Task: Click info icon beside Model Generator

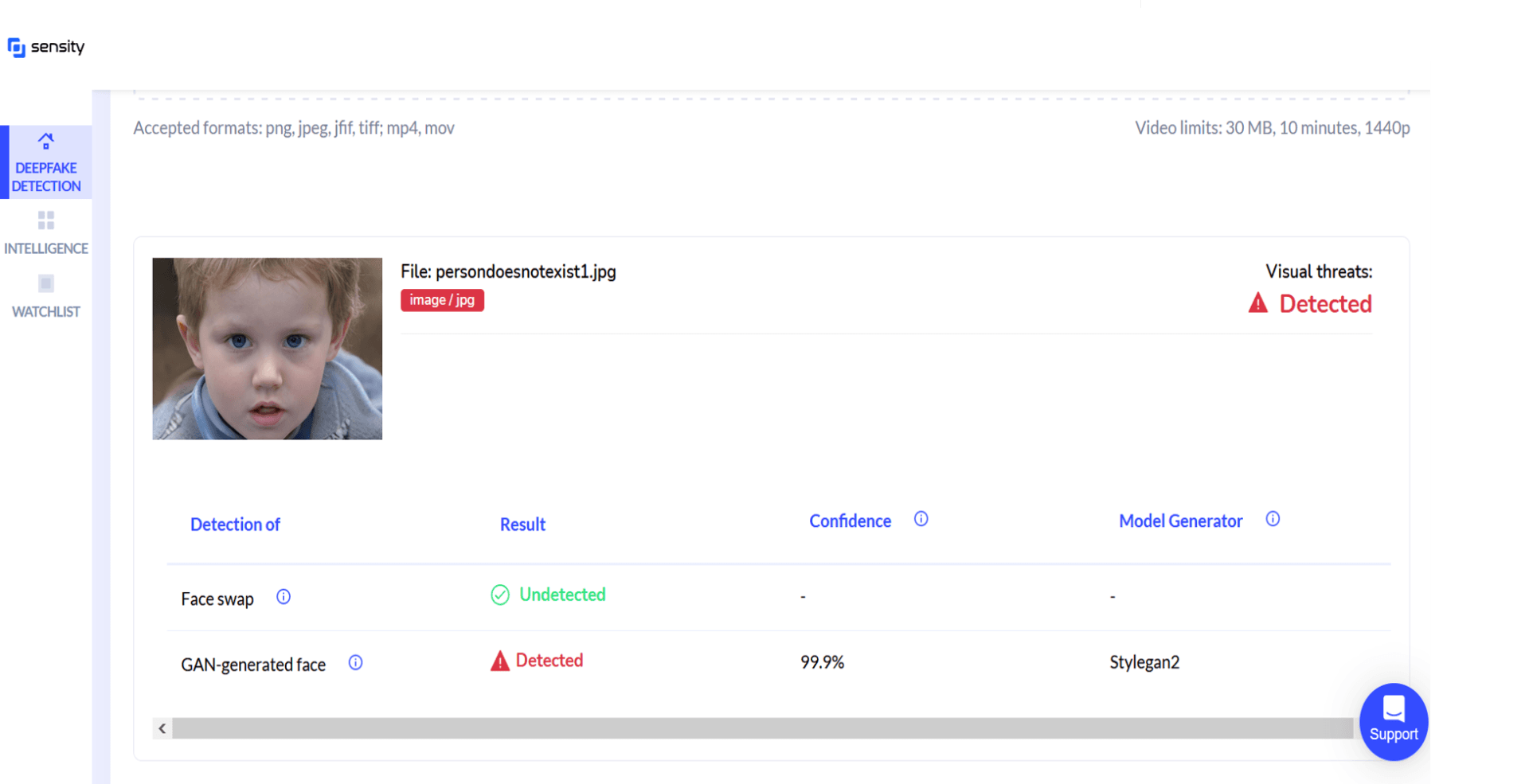Action: click(x=1273, y=519)
